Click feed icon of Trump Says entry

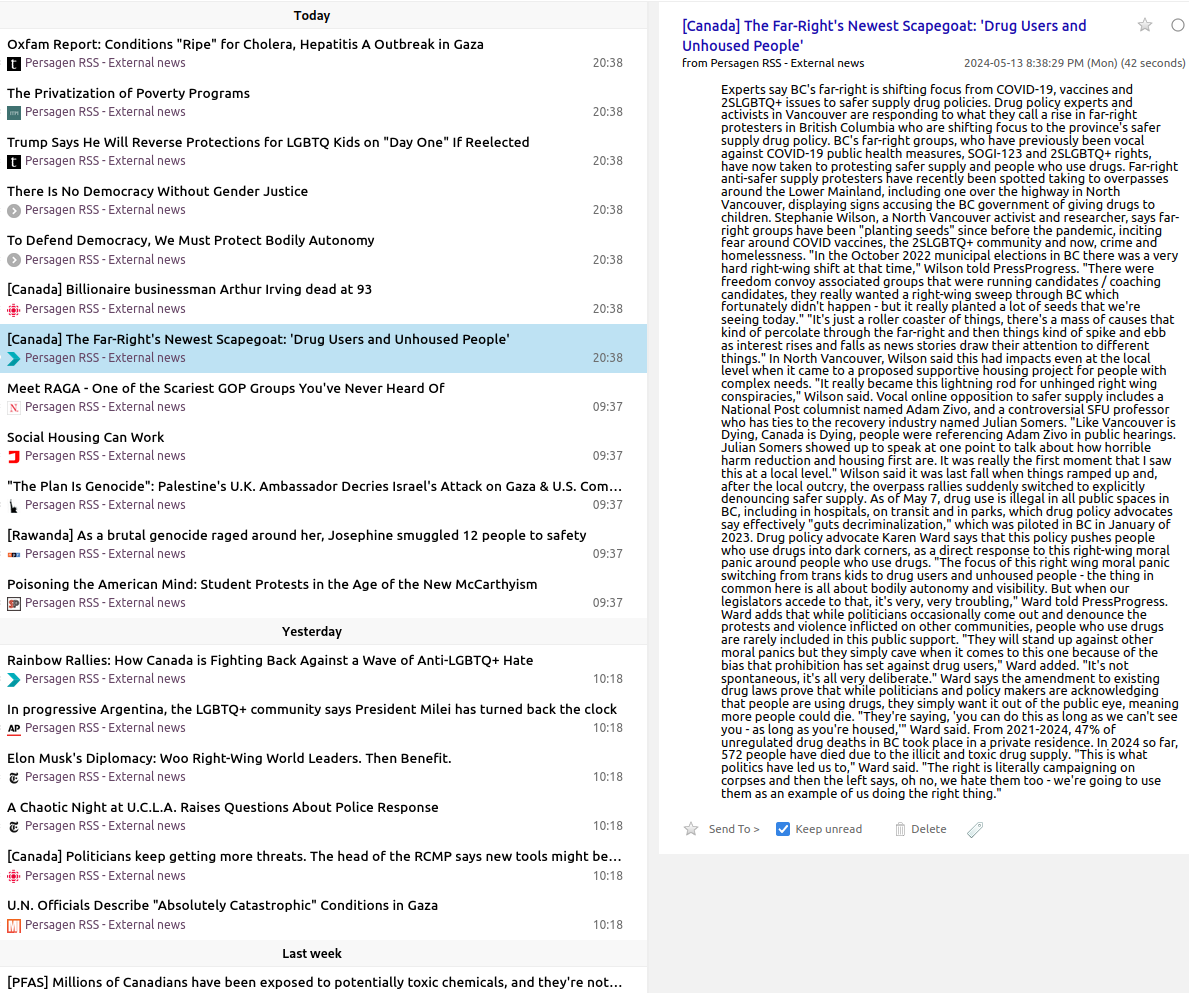(x=14, y=161)
